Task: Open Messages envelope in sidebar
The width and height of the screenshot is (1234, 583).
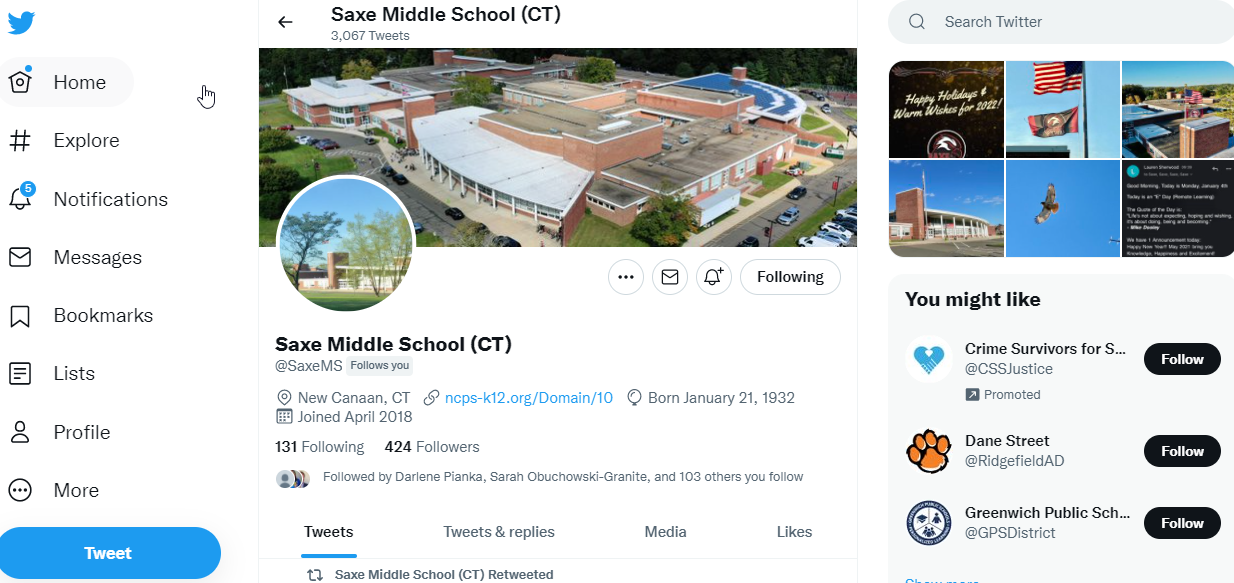Action: [20, 257]
